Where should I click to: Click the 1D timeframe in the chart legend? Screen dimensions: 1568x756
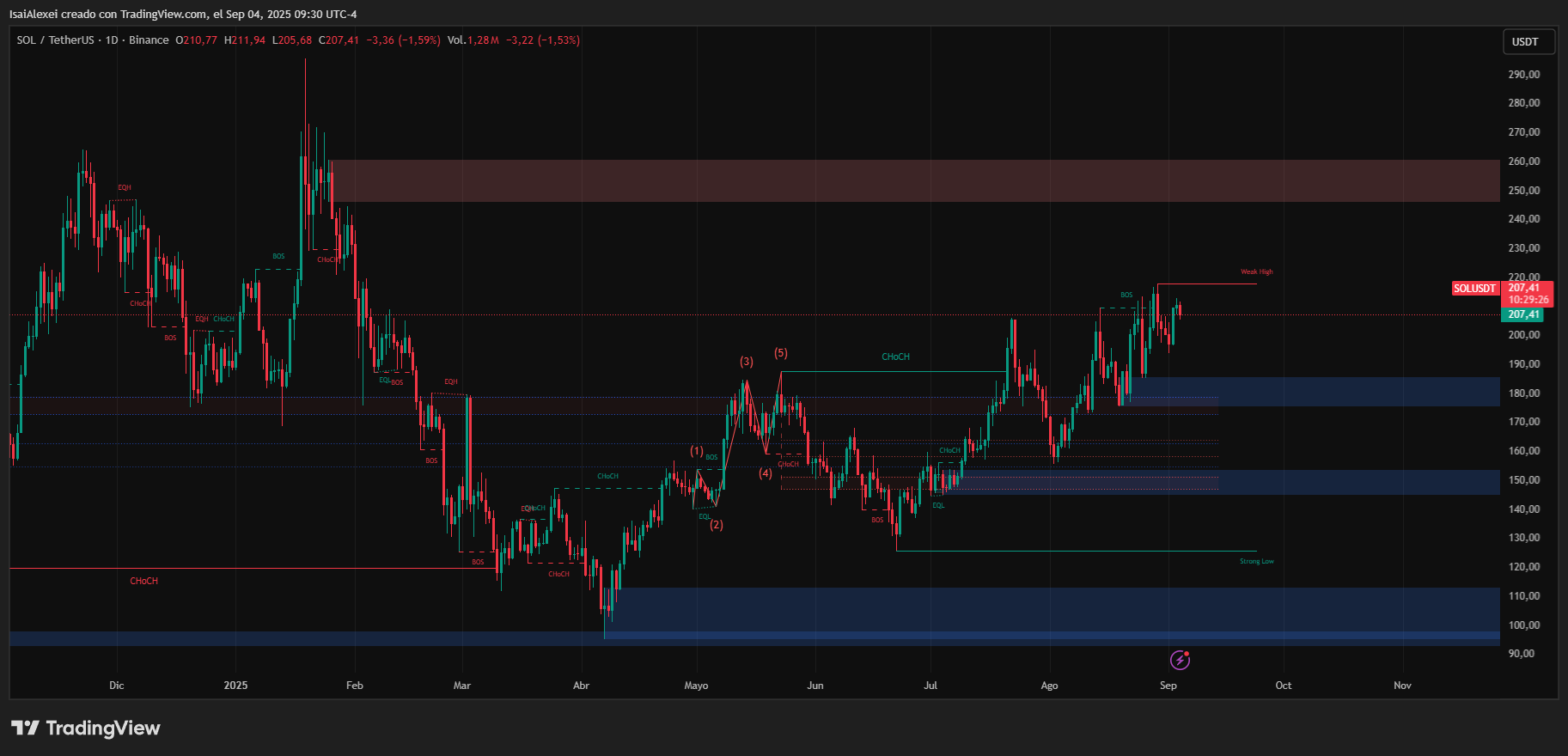click(112, 40)
